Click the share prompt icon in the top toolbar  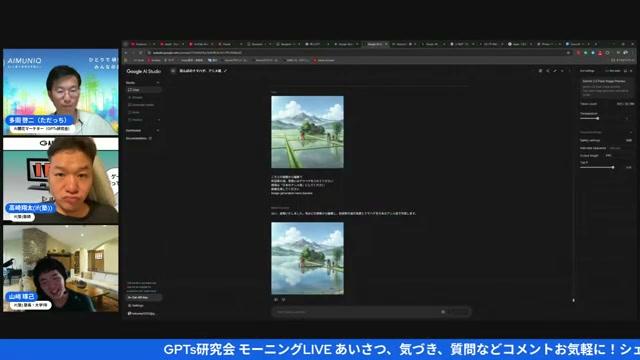pyautogui.click(x=548, y=71)
